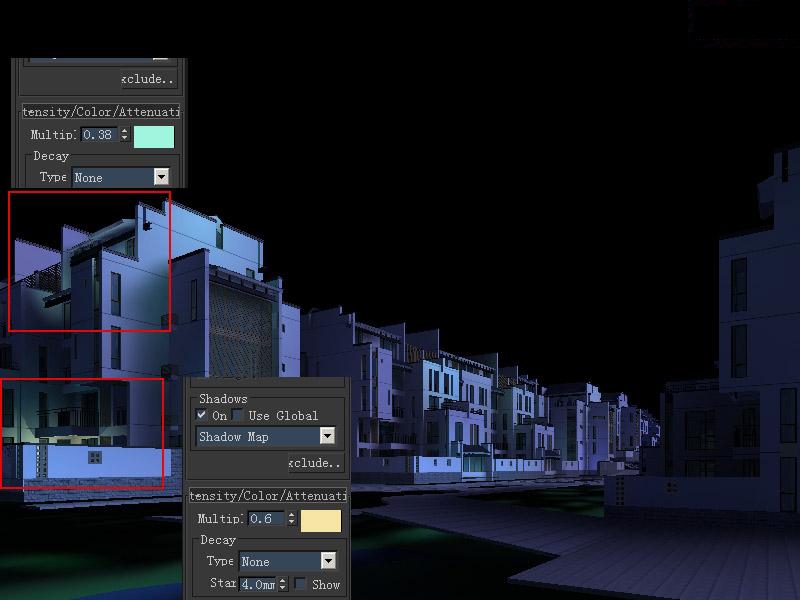Enable the Decay Show checkbox
This screenshot has width=800, height=600.
[301, 584]
